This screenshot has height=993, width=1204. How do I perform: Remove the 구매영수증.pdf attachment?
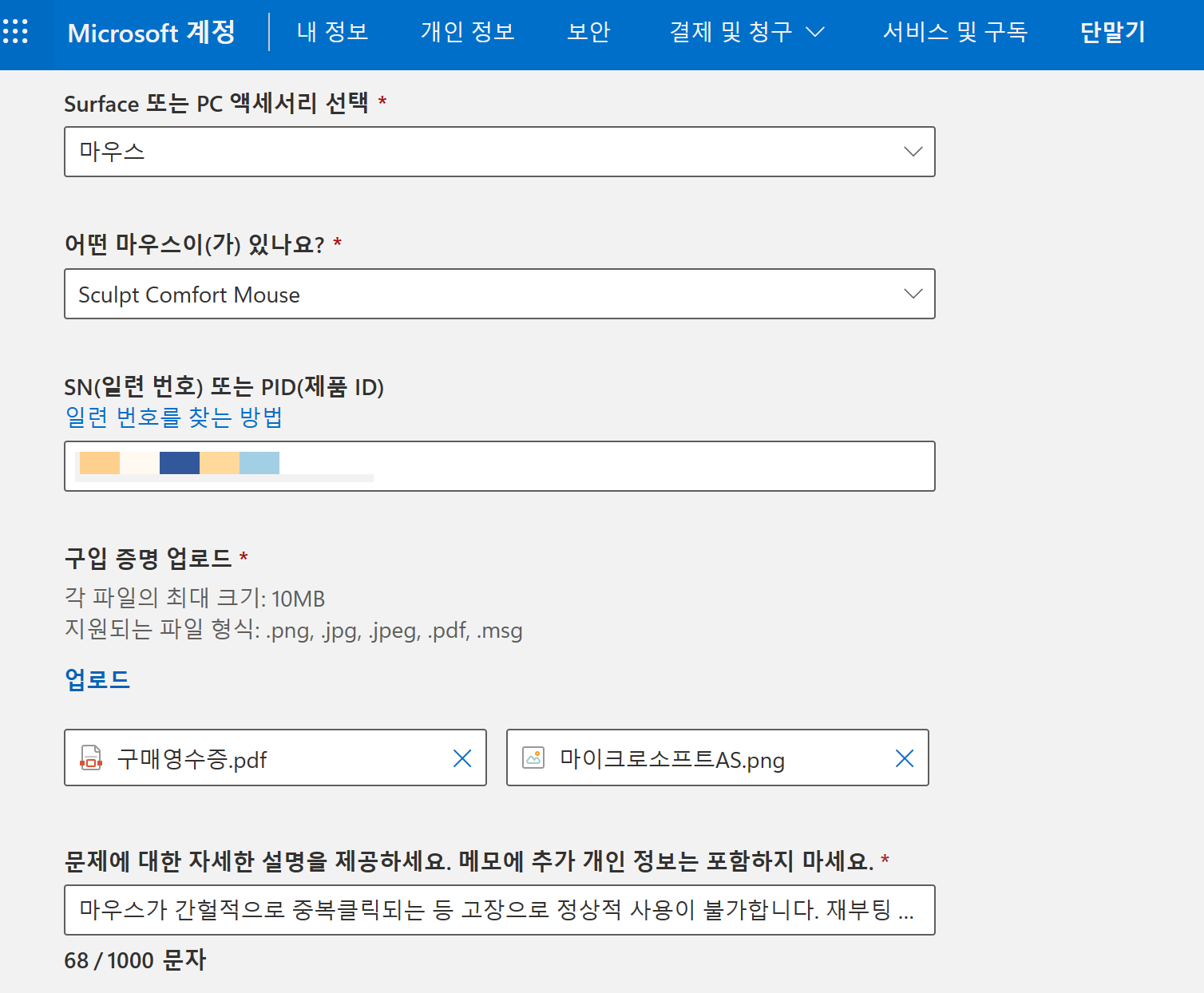pyautogui.click(x=462, y=758)
